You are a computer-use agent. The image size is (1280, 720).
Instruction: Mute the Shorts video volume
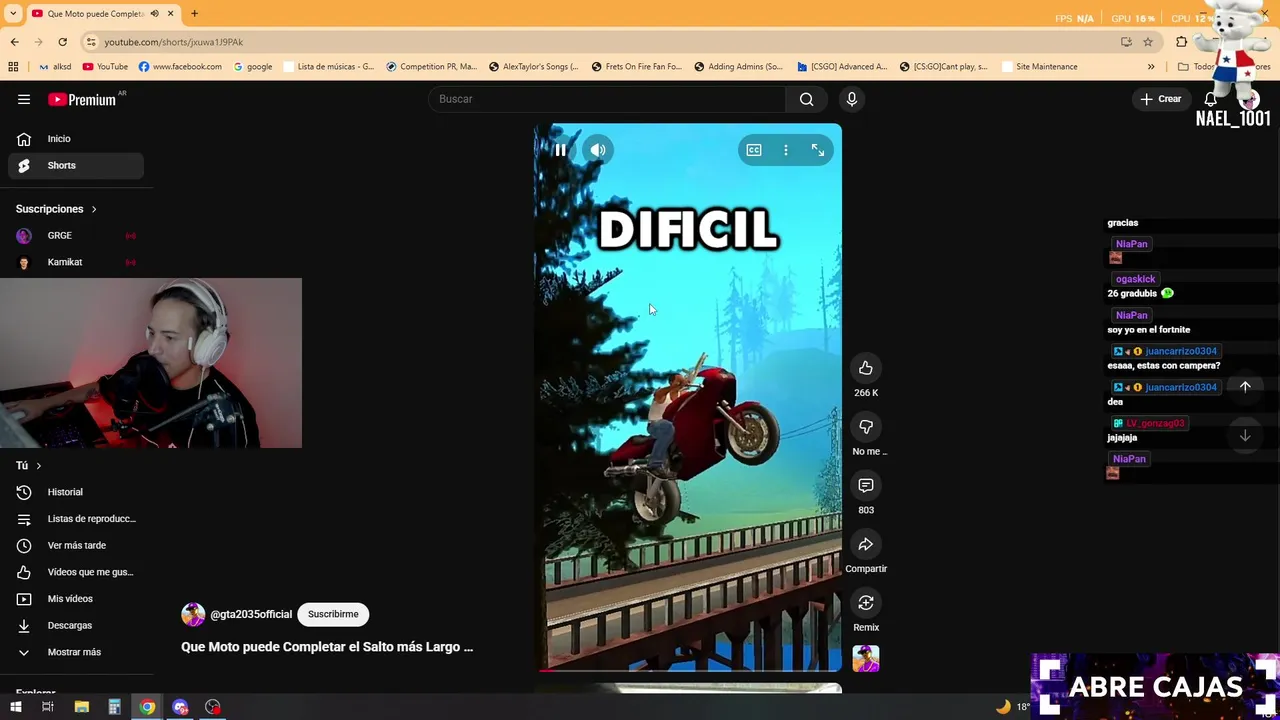[598, 150]
